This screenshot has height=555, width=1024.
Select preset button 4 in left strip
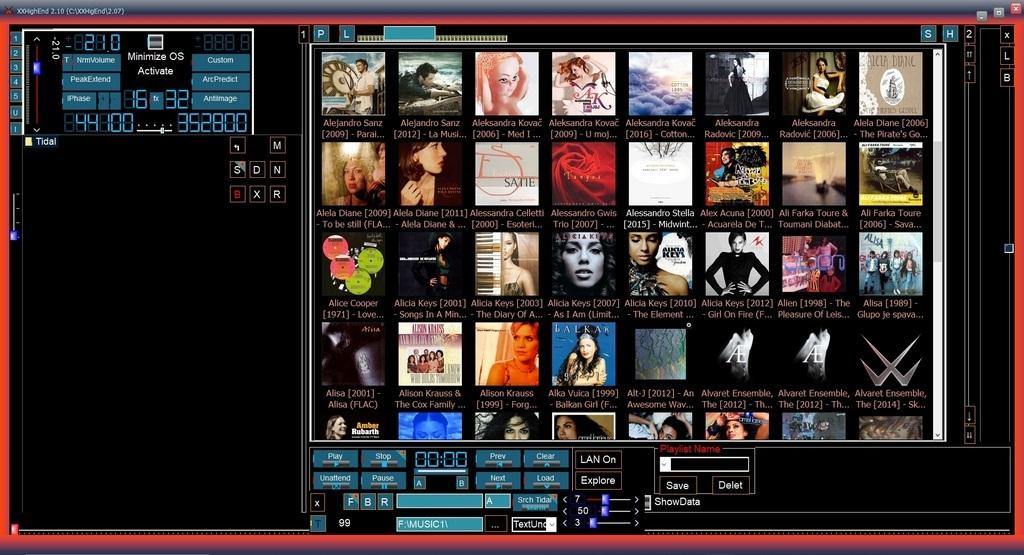point(16,82)
